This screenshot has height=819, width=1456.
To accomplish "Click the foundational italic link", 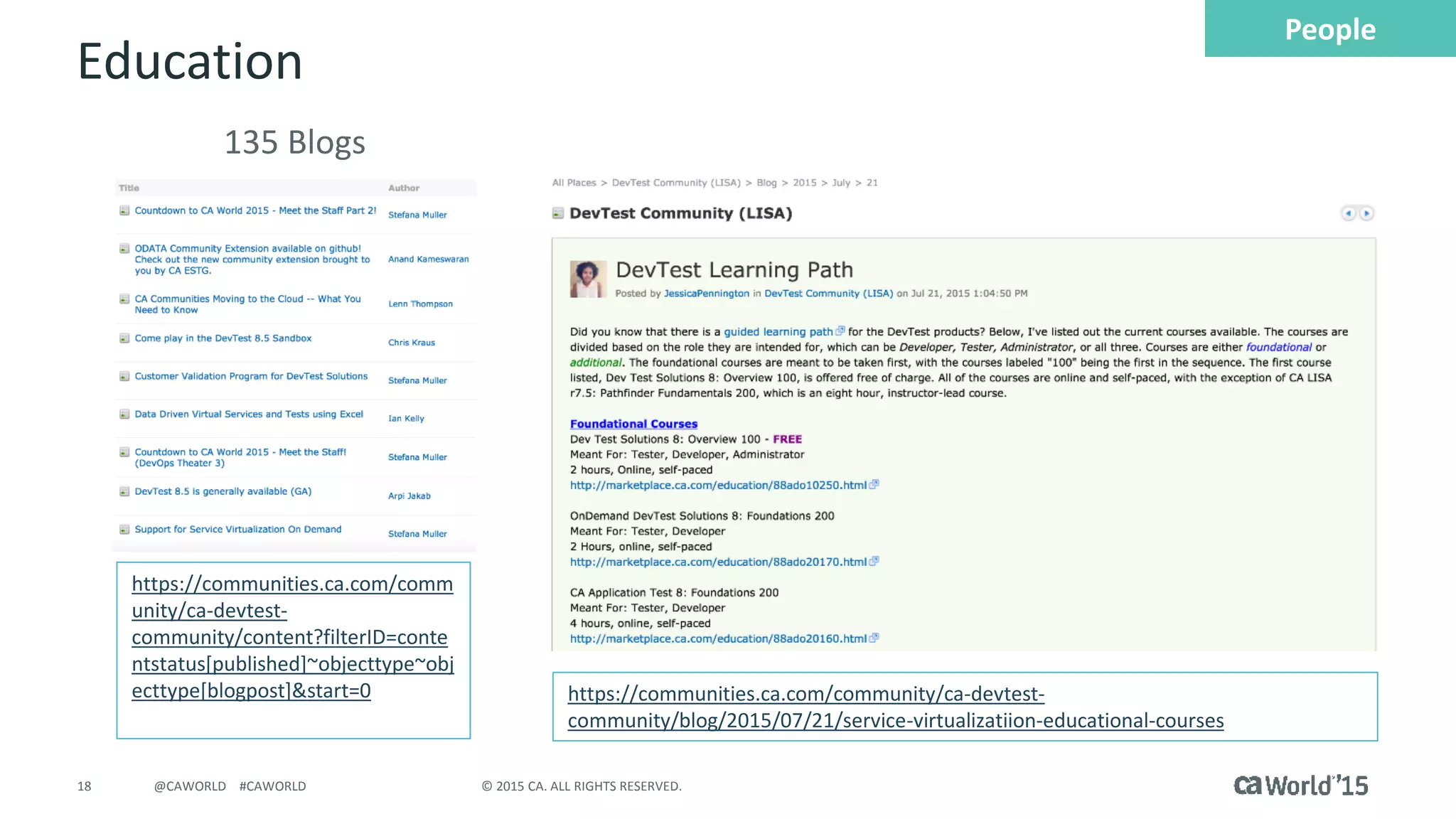I will (1279, 348).
